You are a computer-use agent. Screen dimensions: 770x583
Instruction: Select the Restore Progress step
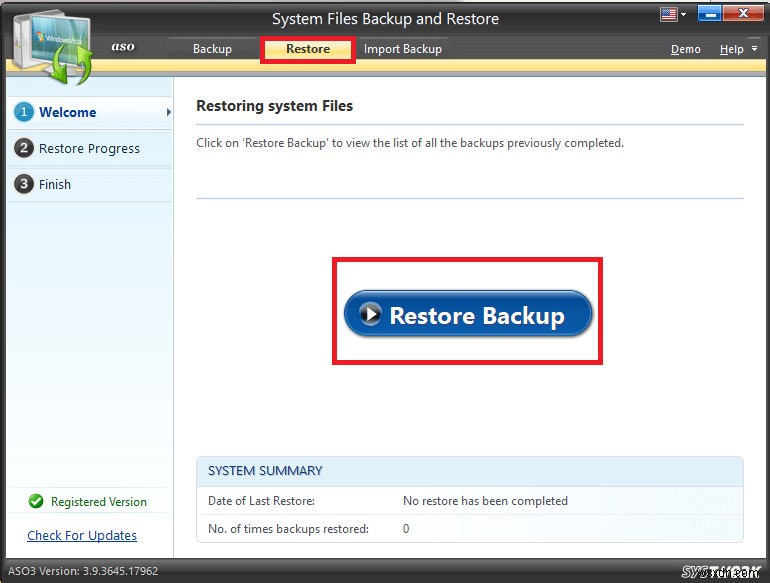tap(90, 148)
